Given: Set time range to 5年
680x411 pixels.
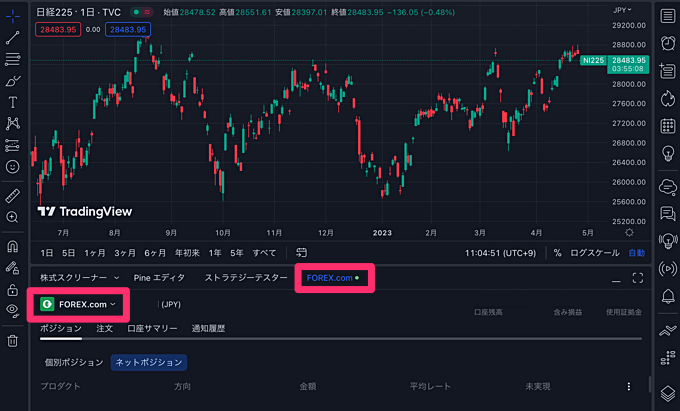Looking at the screenshot, I should point(237,253).
